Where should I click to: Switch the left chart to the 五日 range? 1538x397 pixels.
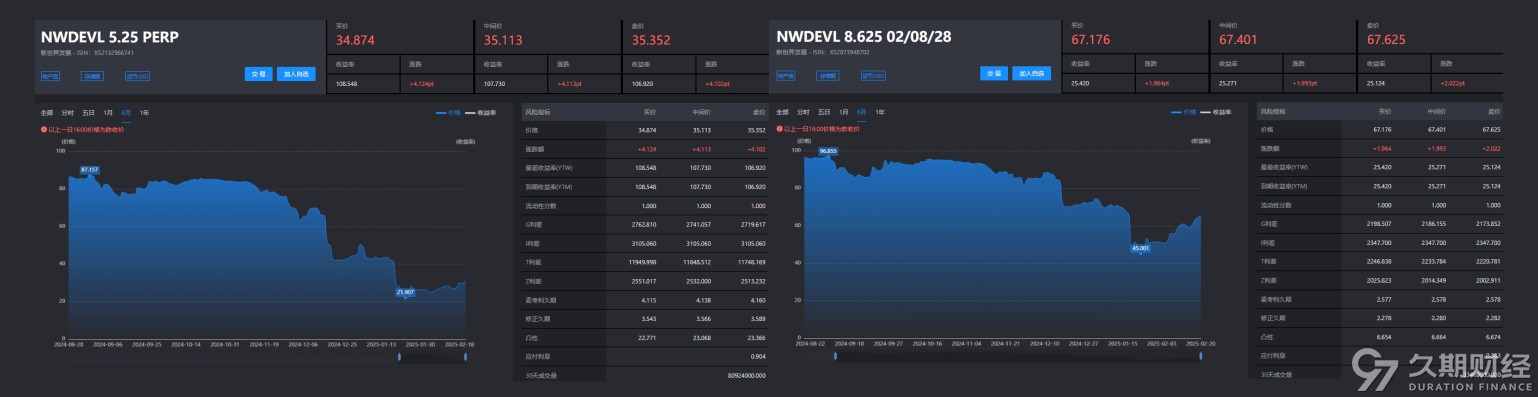click(88, 113)
